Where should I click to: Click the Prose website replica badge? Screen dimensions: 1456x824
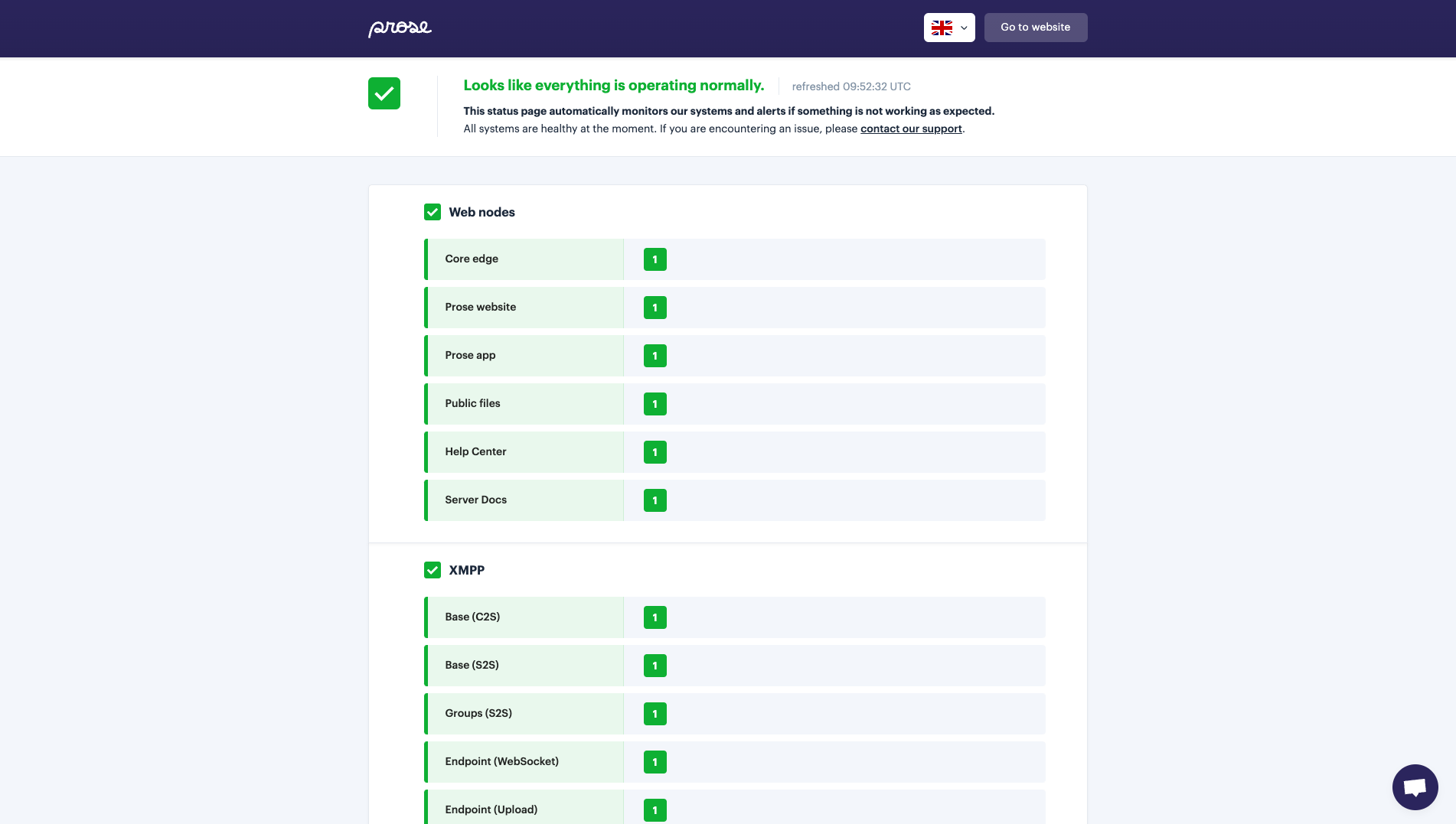click(655, 308)
